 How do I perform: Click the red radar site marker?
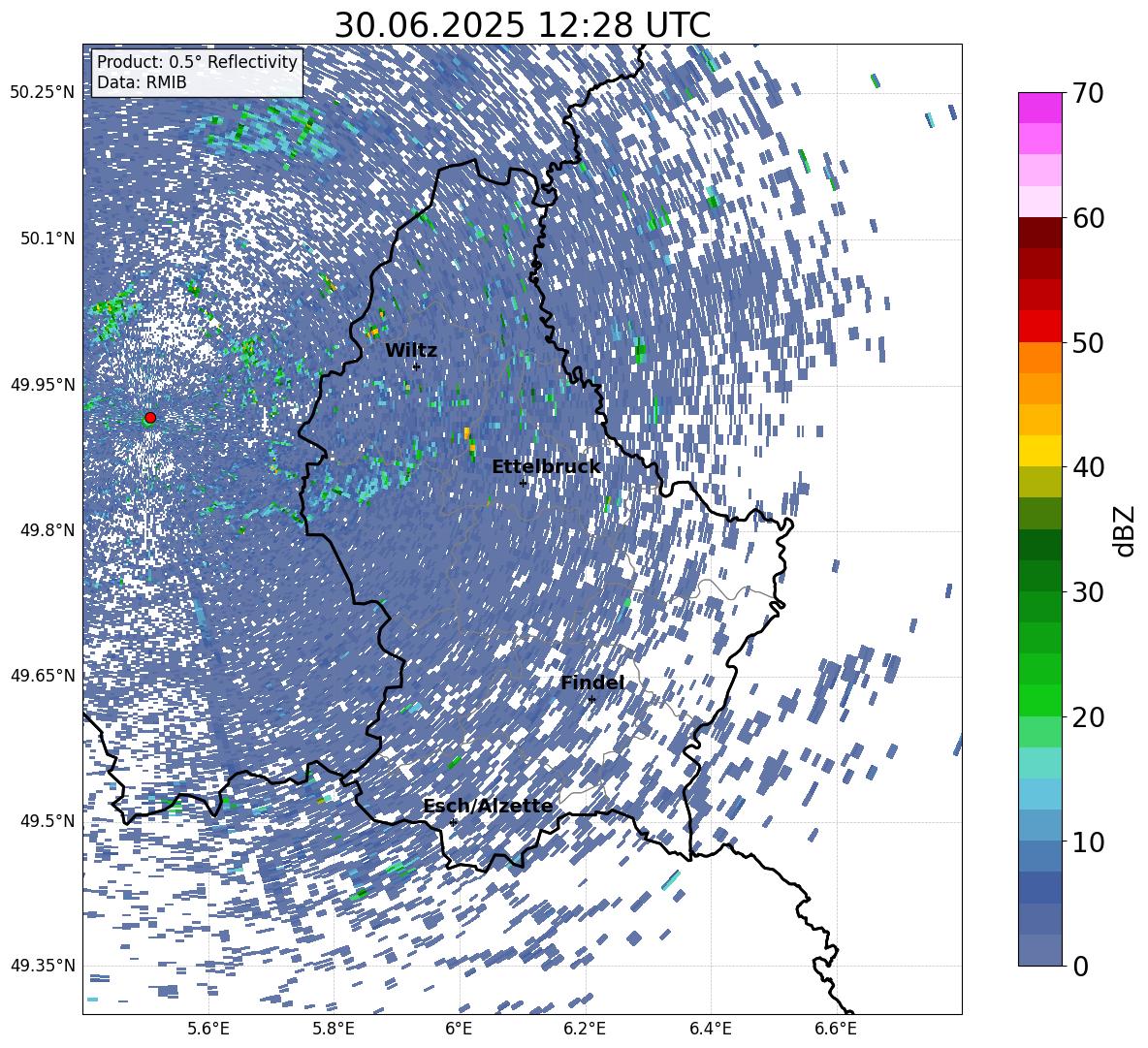click(x=150, y=417)
